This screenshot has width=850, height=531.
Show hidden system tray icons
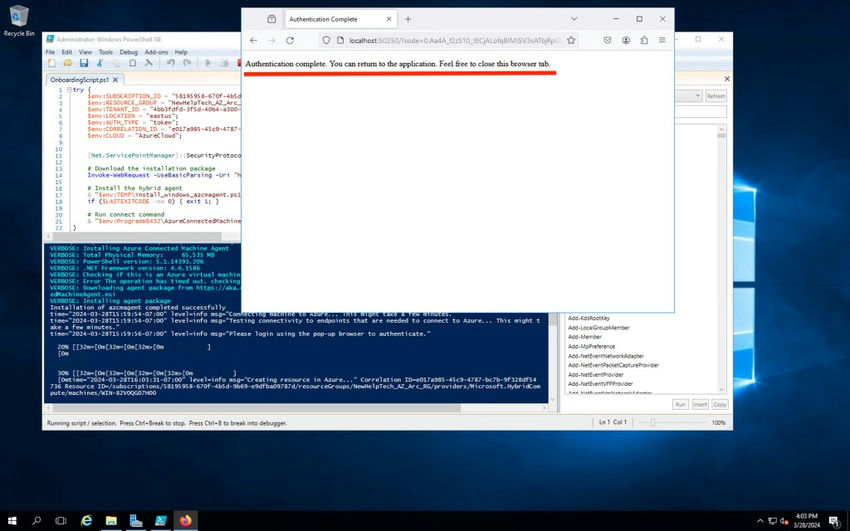[x=761, y=521]
